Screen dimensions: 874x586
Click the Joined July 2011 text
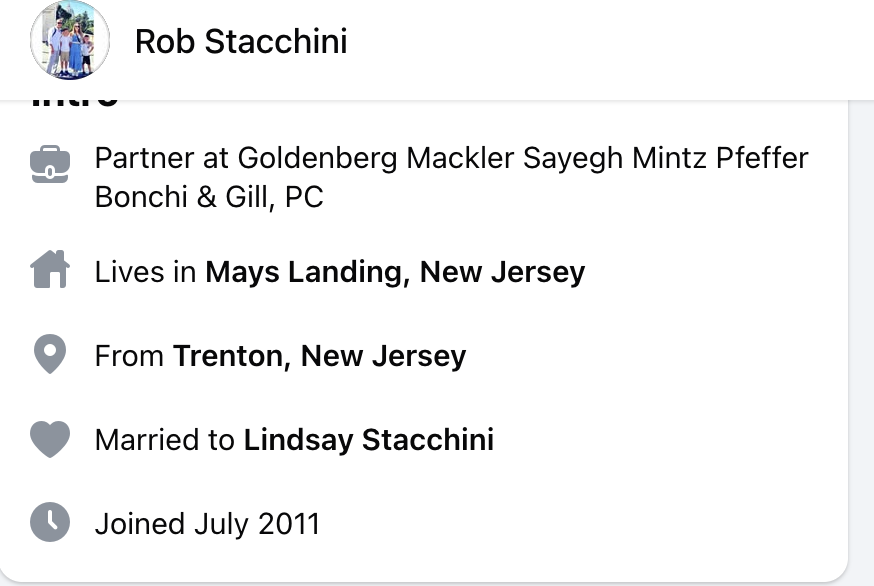click(x=207, y=524)
